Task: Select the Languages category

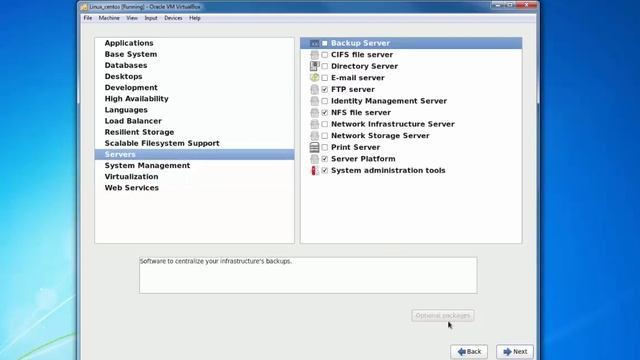Action: pos(194,110)
